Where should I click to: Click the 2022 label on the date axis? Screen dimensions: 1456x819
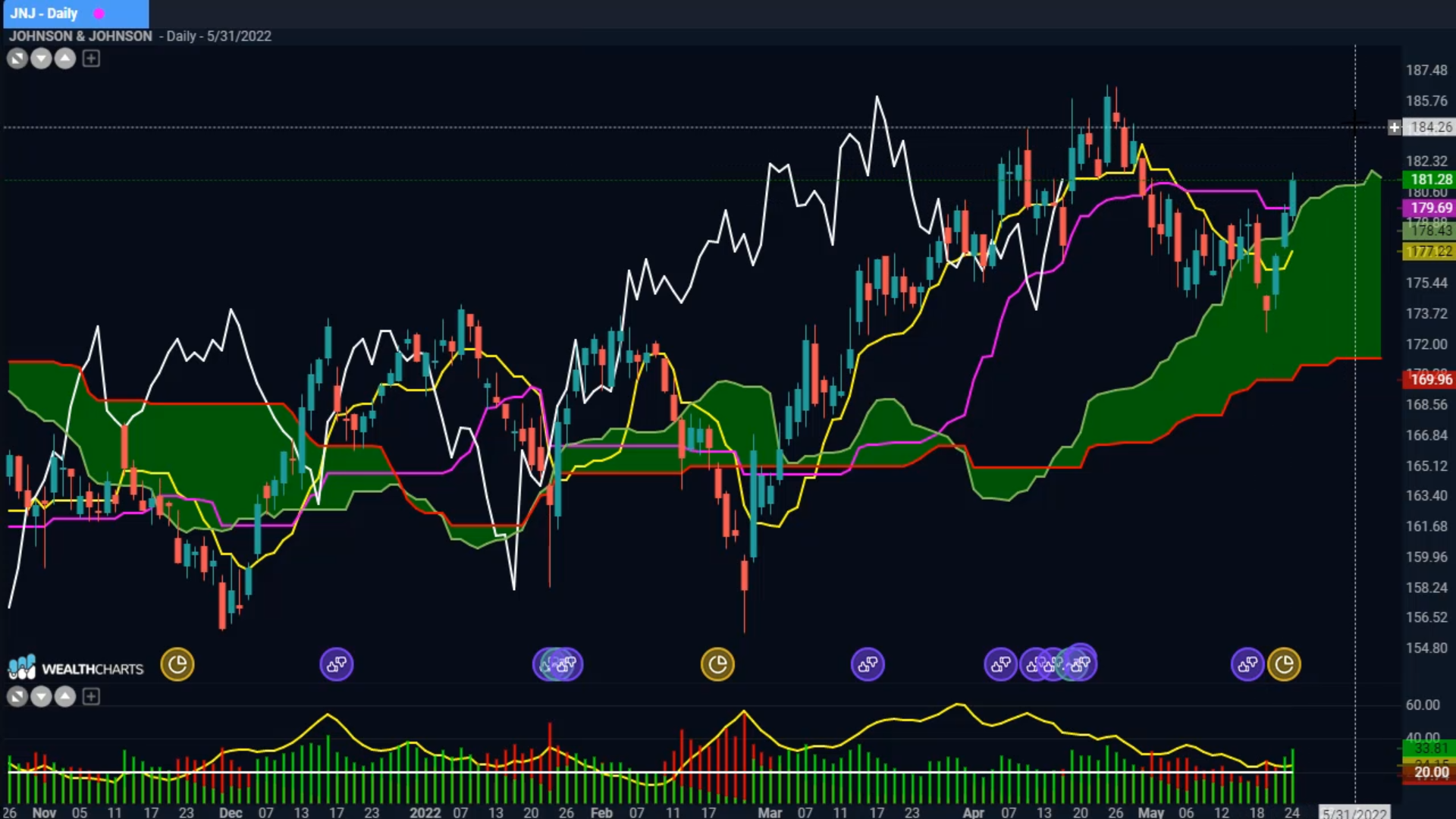(425, 812)
